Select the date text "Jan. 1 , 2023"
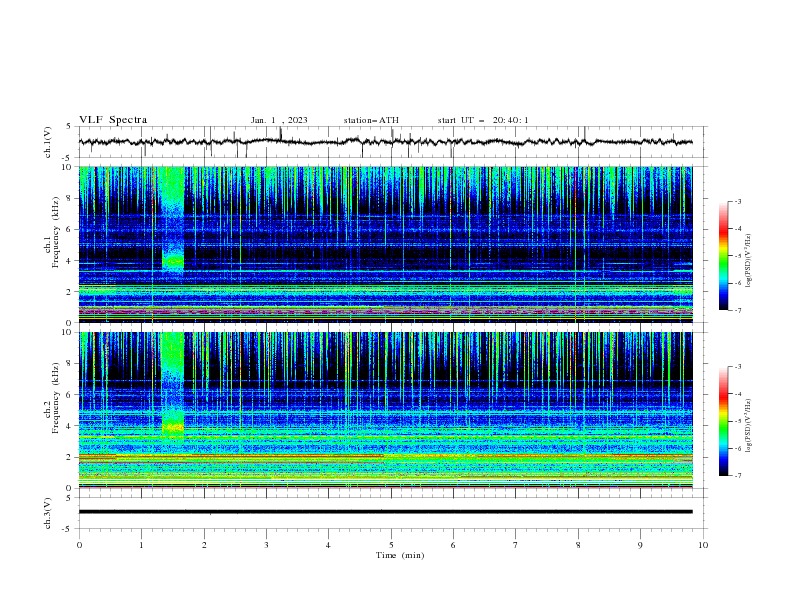 [279, 120]
